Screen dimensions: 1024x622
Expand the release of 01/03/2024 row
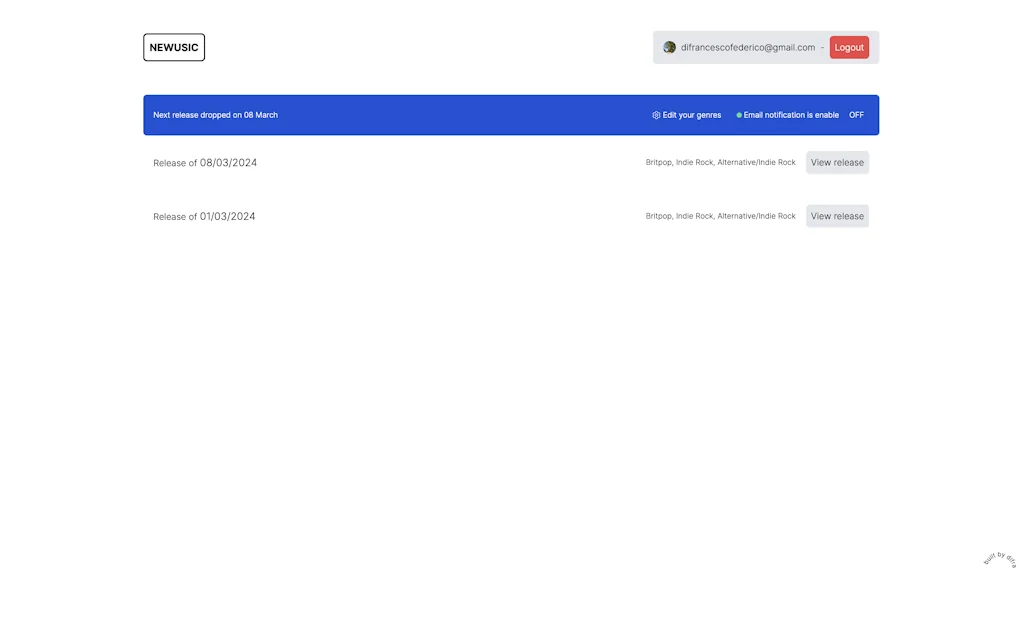point(204,216)
